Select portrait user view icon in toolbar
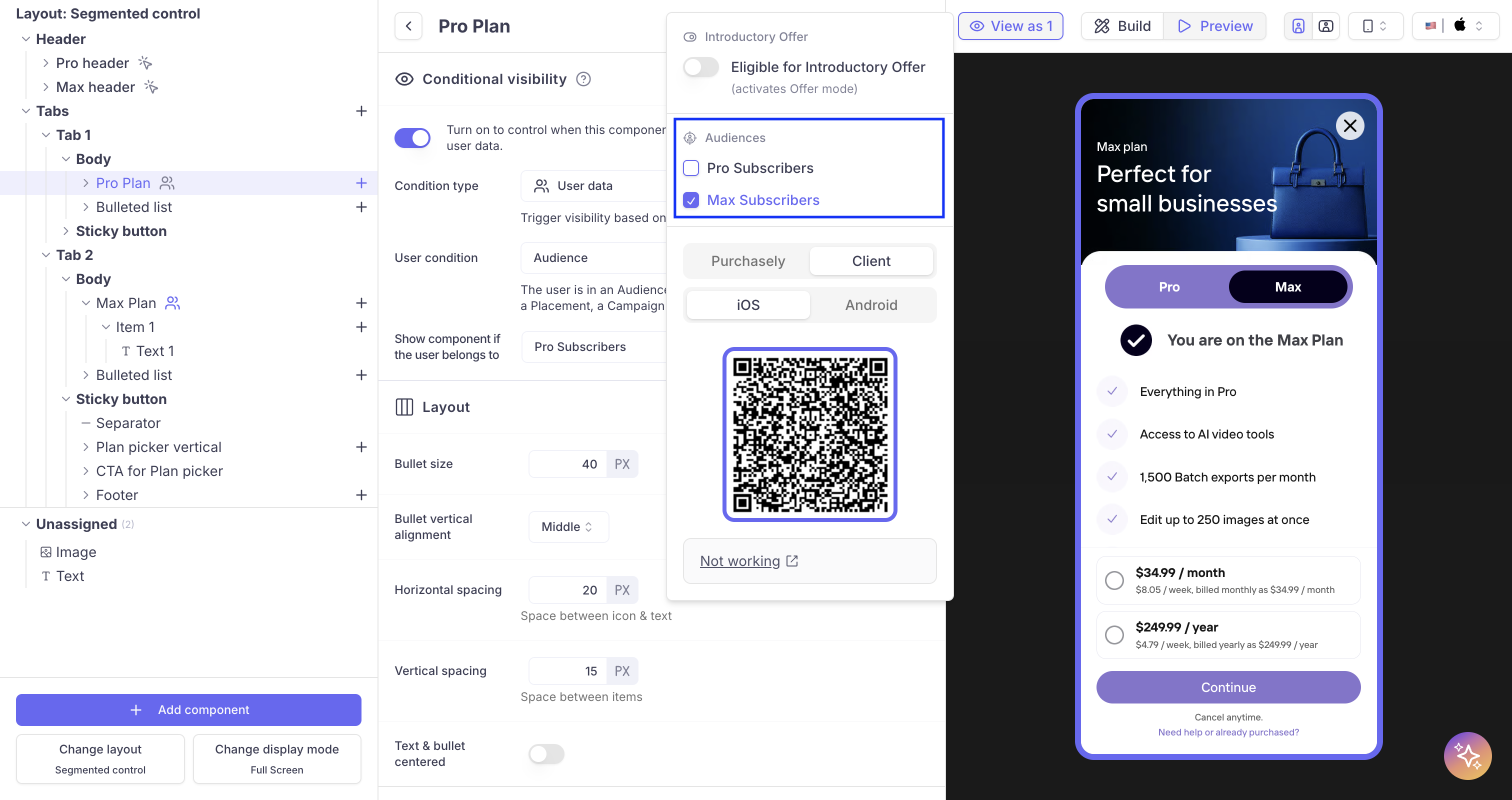Viewport: 1512px width, 800px height. tap(1298, 26)
